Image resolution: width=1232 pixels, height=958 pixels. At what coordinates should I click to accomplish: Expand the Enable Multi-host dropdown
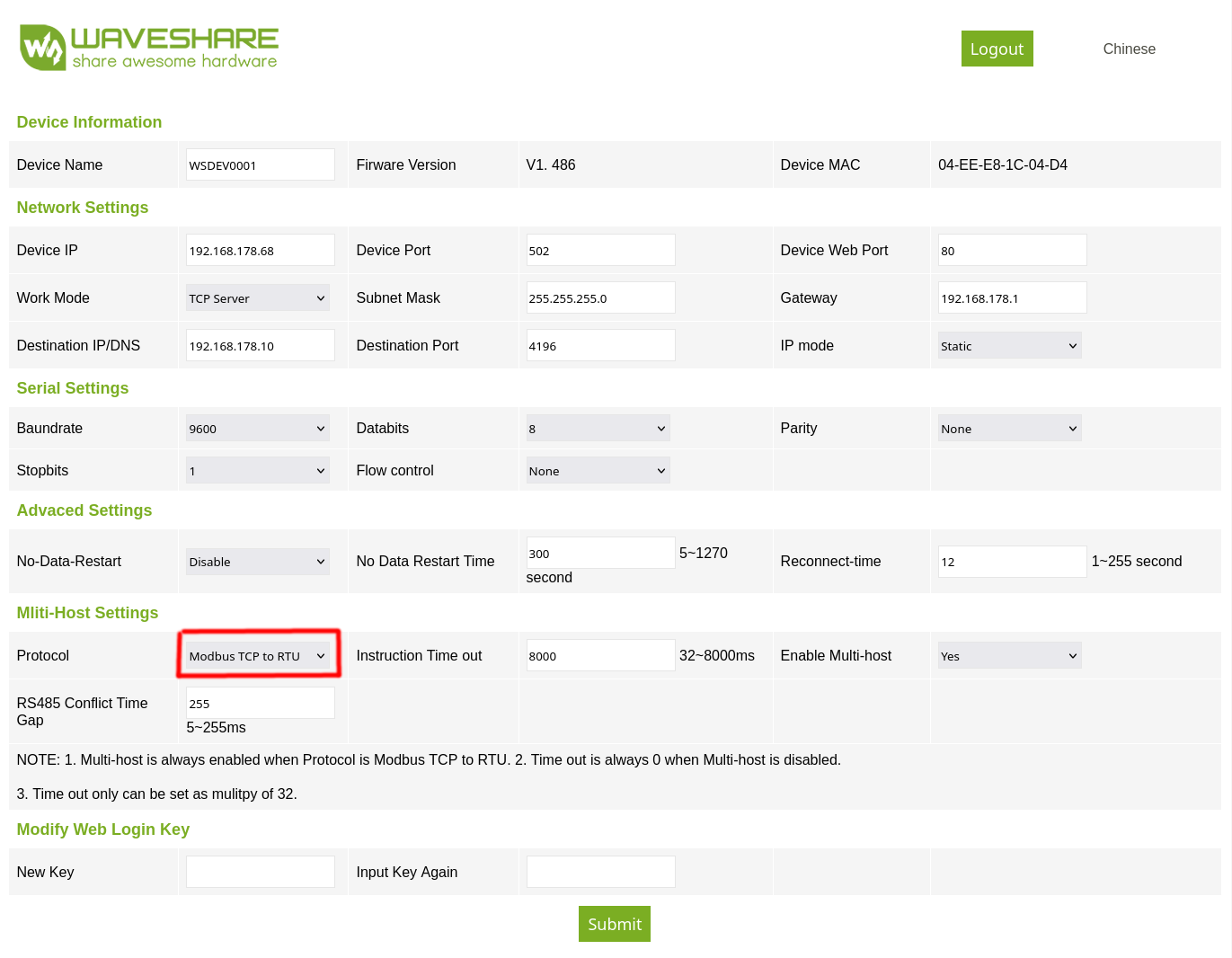pos(1008,656)
